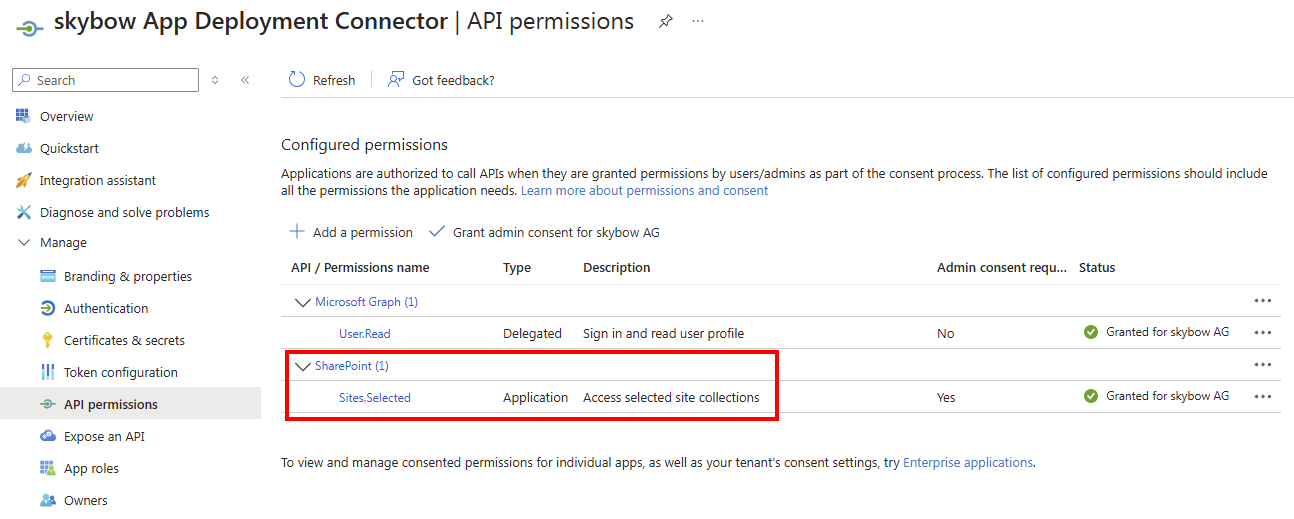The image size is (1294, 519).
Task: Click the Quickstart cloud icon
Action: tap(24, 148)
